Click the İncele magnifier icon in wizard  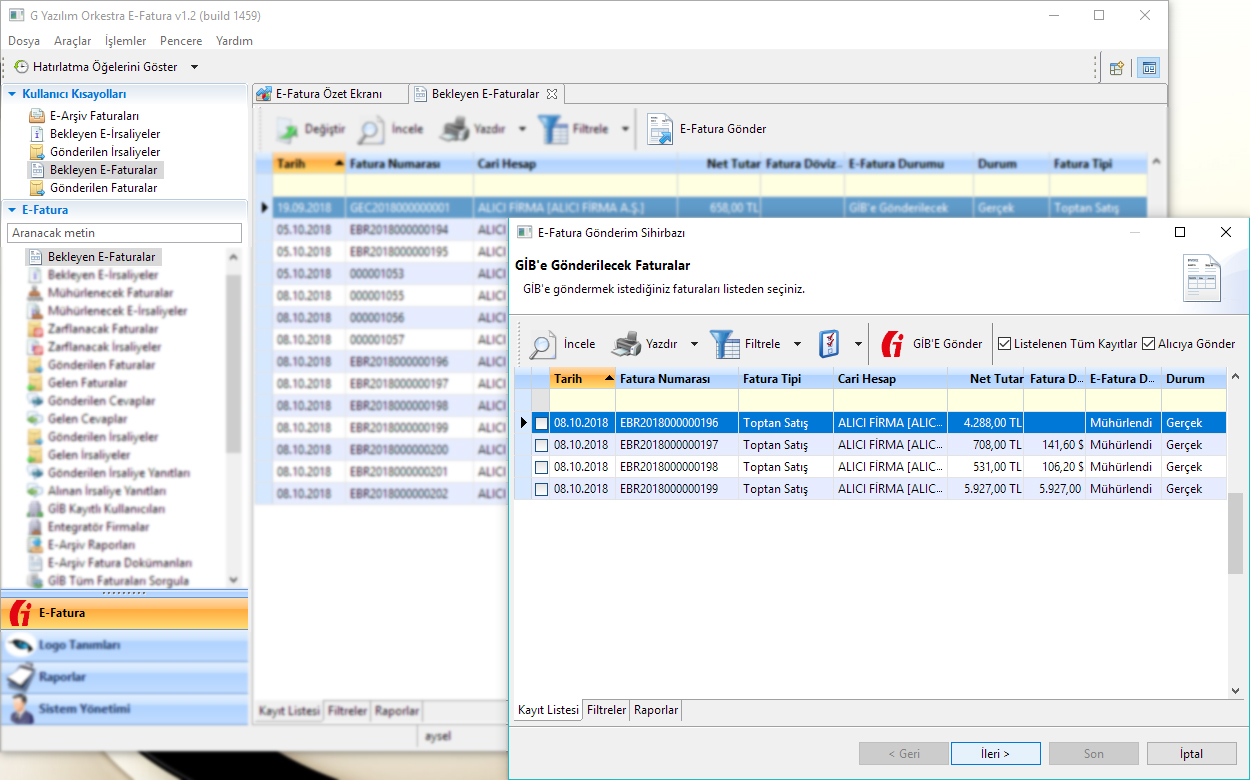[543, 344]
